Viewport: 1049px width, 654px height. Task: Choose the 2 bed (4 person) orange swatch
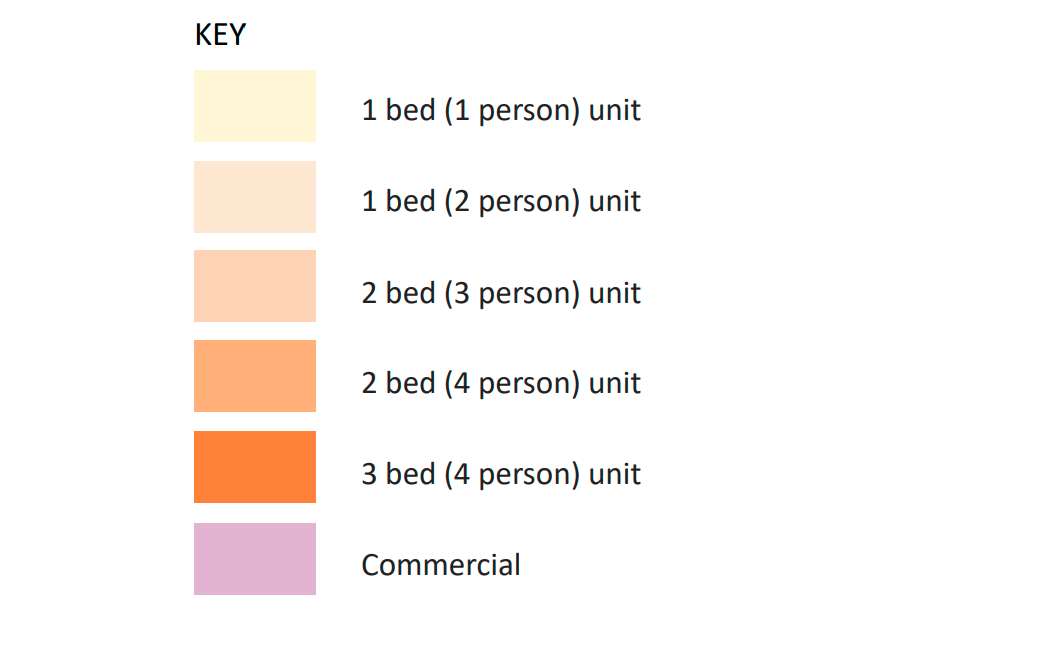pos(255,376)
